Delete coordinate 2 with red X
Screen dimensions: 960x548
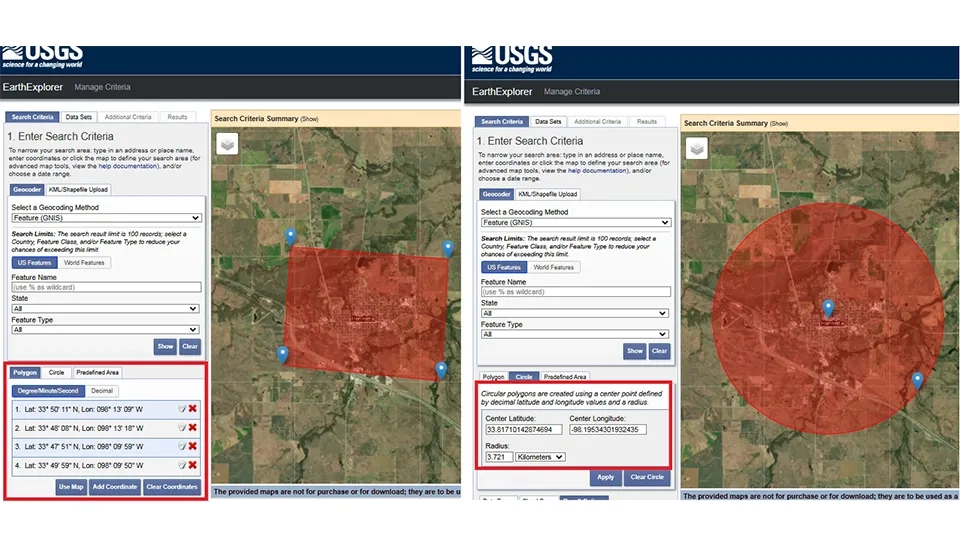pos(193,427)
